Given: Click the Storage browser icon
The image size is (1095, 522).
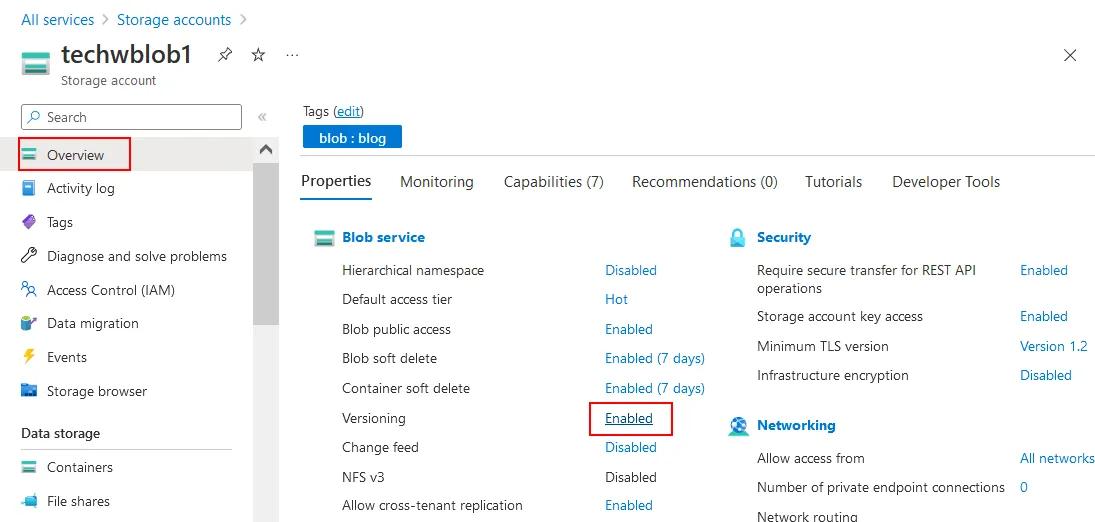Looking at the screenshot, I should point(29,391).
